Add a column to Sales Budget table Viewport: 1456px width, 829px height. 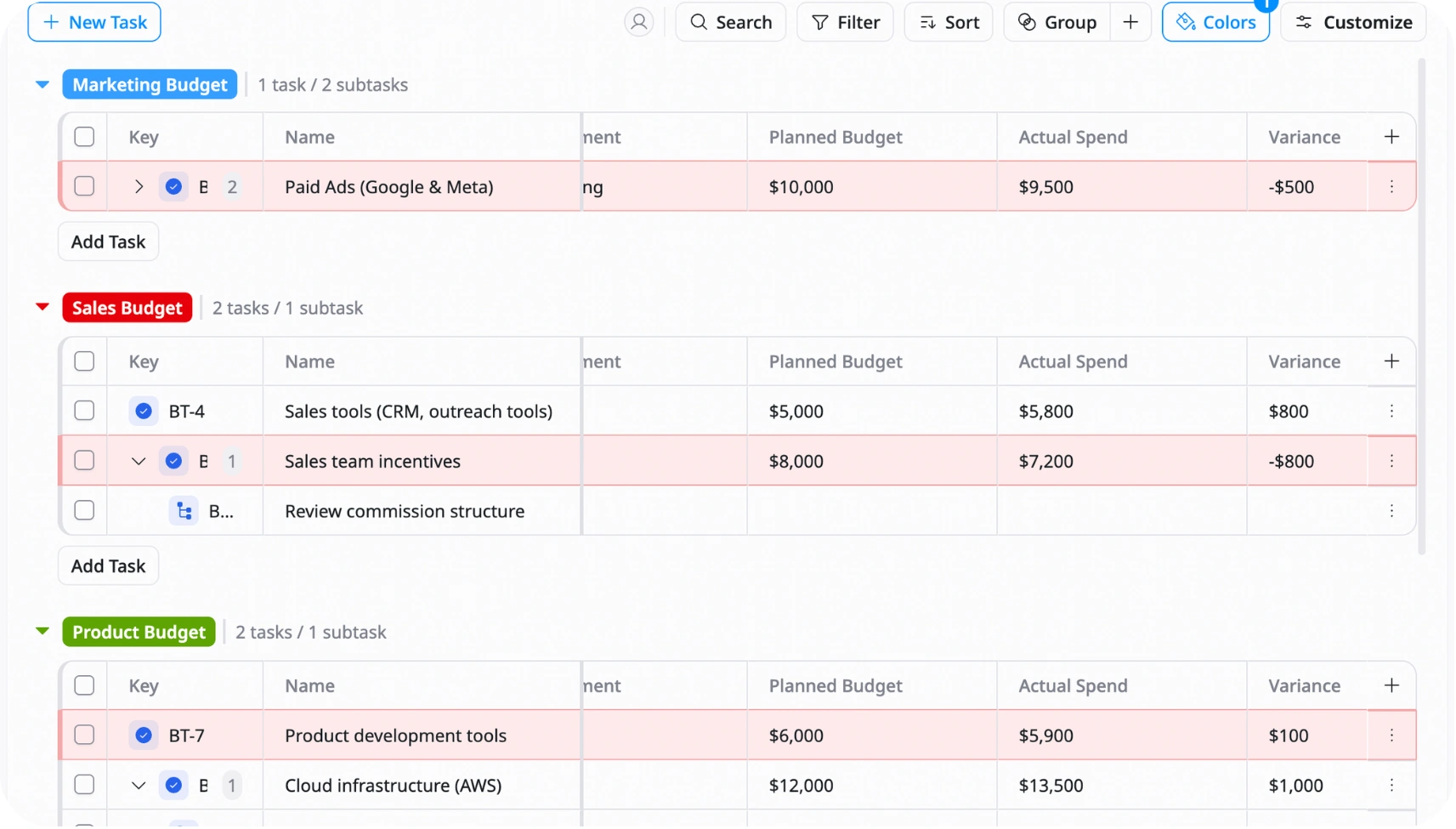[x=1391, y=361]
